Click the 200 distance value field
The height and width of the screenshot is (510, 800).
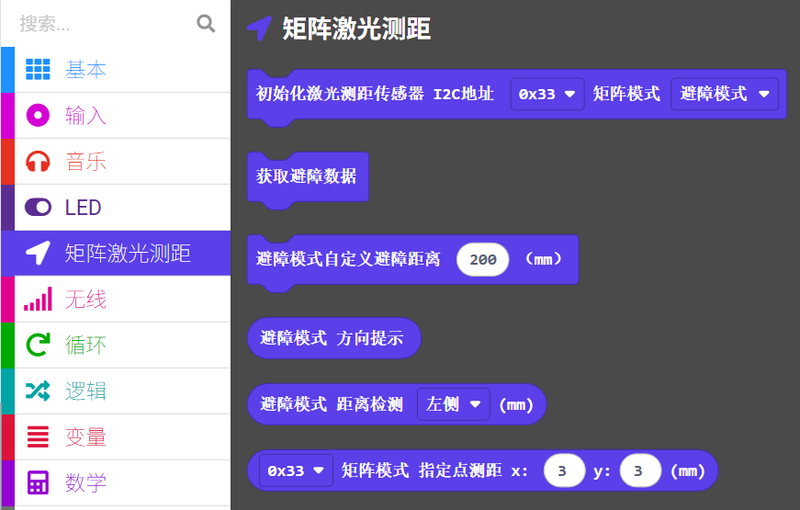click(483, 259)
